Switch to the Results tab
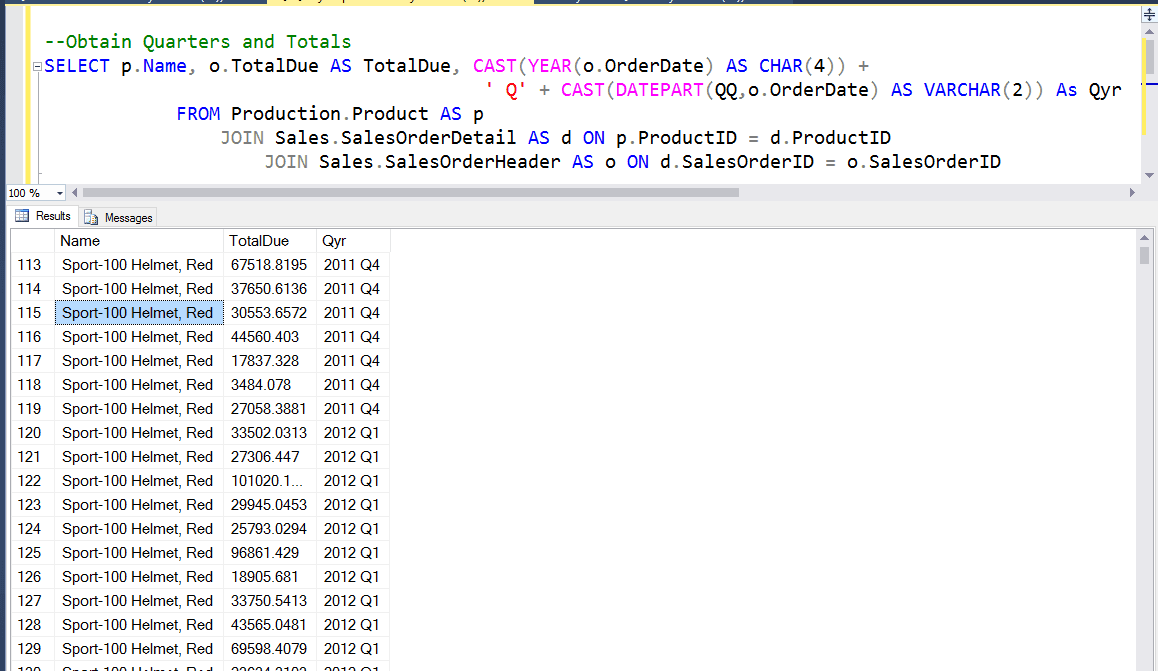The image size is (1158, 671). tap(43, 216)
